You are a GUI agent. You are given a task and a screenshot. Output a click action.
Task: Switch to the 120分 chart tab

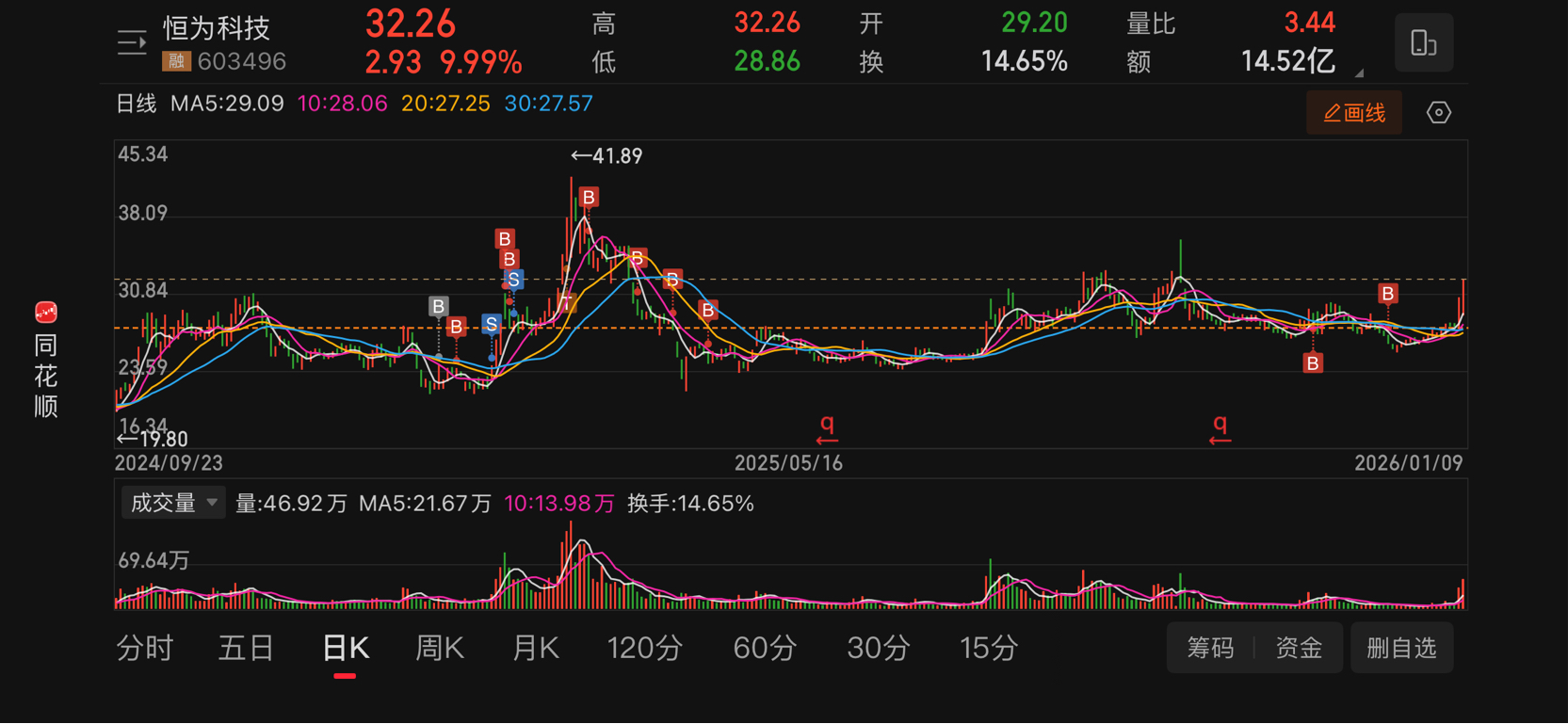645,648
